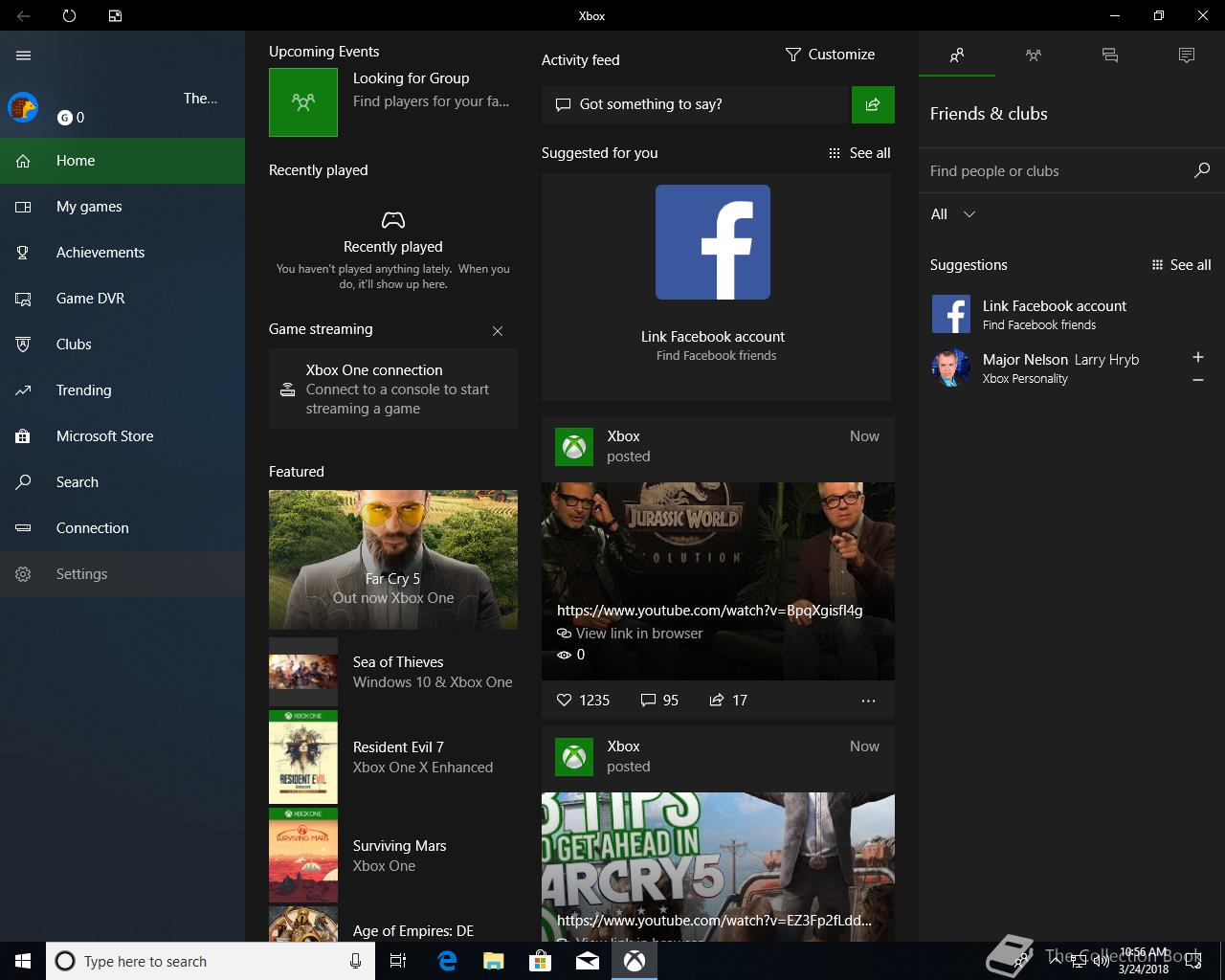Share the post with 17 shares
The width and height of the screenshot is (1225, 980).
pyautogui.click(x=728, y=701)
